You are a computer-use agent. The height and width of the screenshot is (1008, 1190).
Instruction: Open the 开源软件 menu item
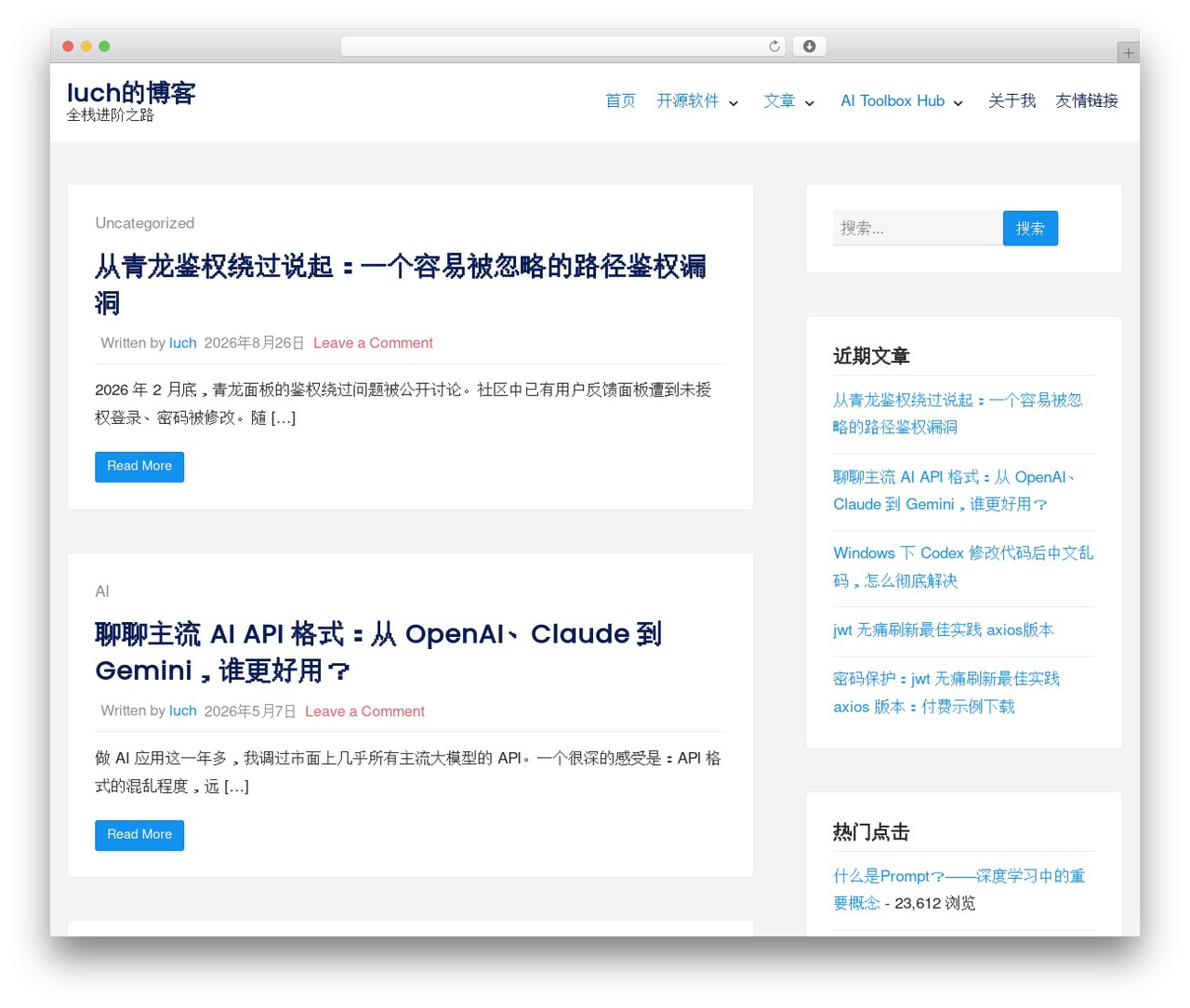pyautogui.click(x=688, y=101)
